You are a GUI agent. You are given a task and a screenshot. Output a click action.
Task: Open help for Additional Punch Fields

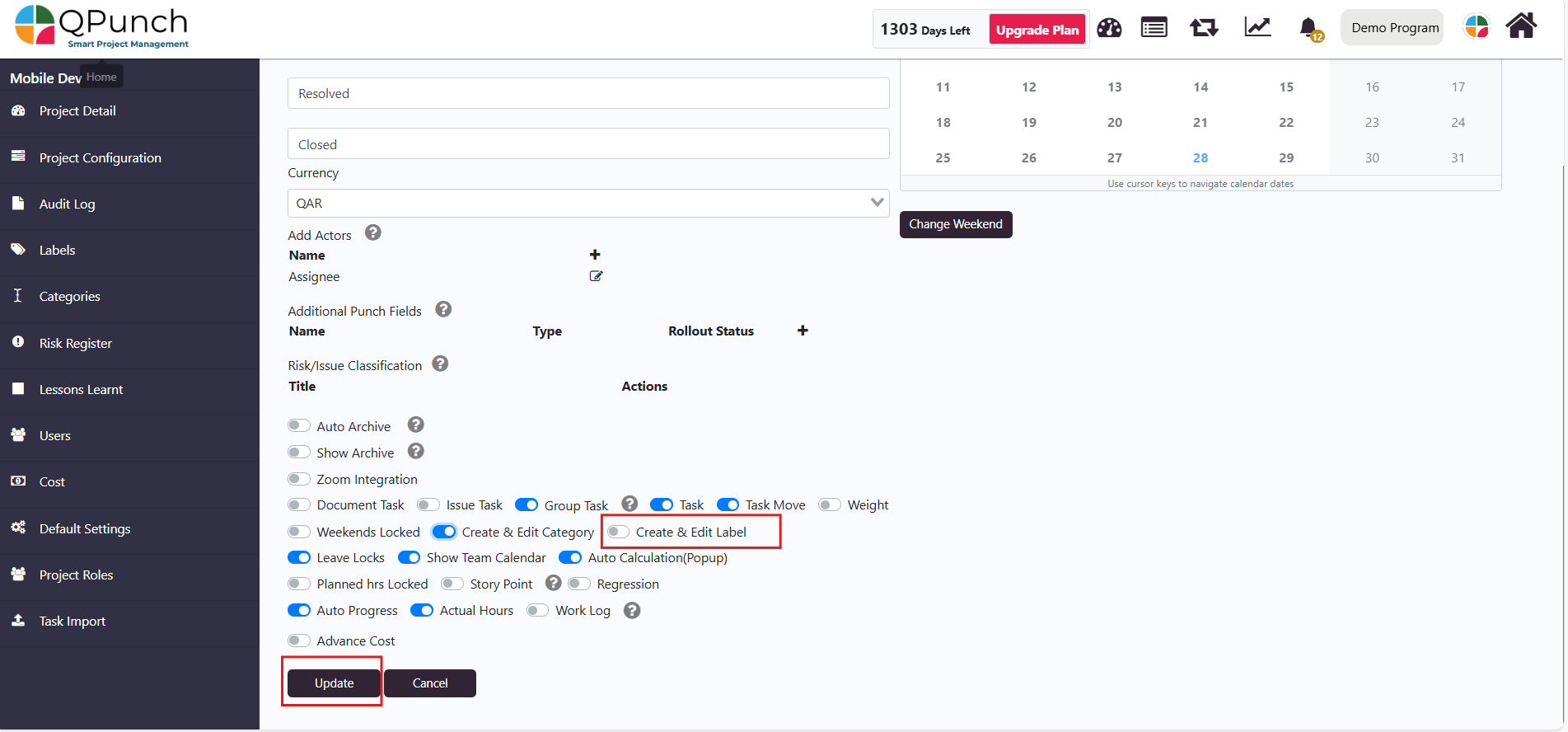tap(443, 309)
